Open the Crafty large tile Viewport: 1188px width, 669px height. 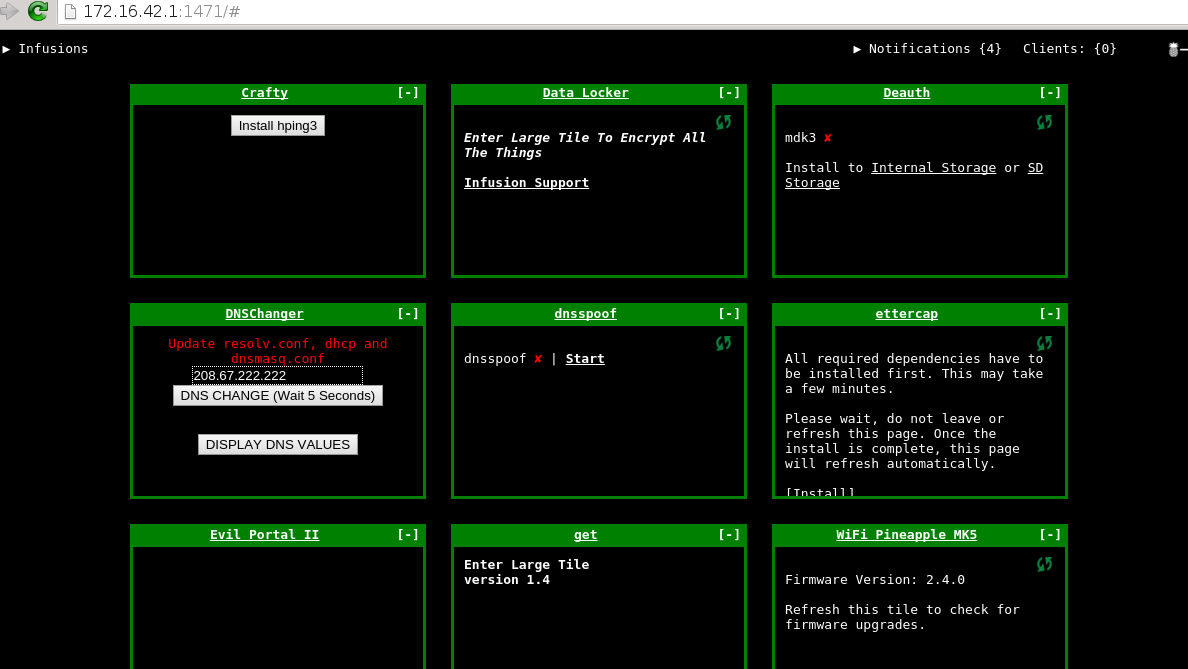point(264,92)
